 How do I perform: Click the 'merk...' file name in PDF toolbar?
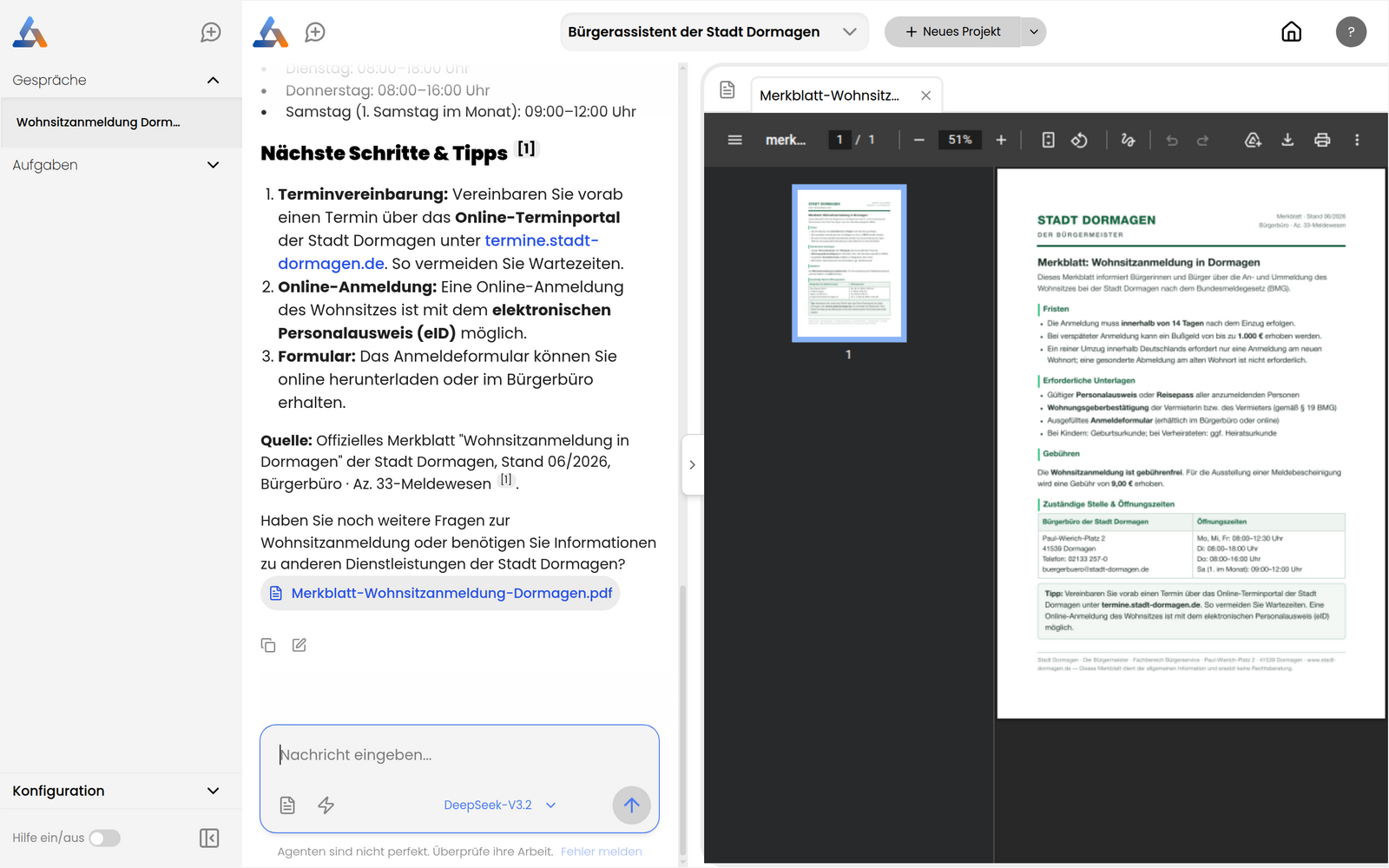[786, 140]
